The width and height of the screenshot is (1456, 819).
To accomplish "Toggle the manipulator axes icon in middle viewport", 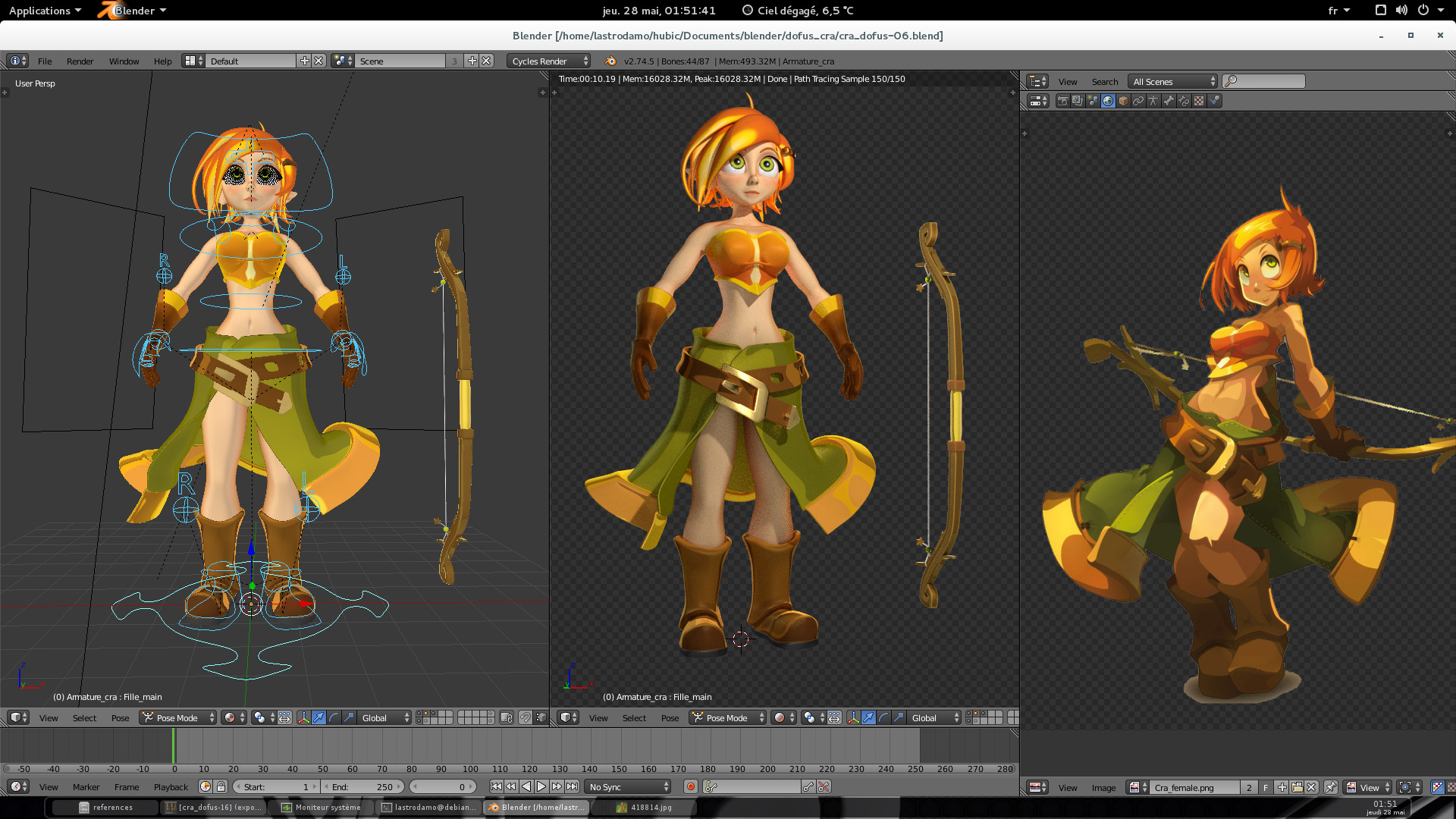I will click(x=853, y=717).
